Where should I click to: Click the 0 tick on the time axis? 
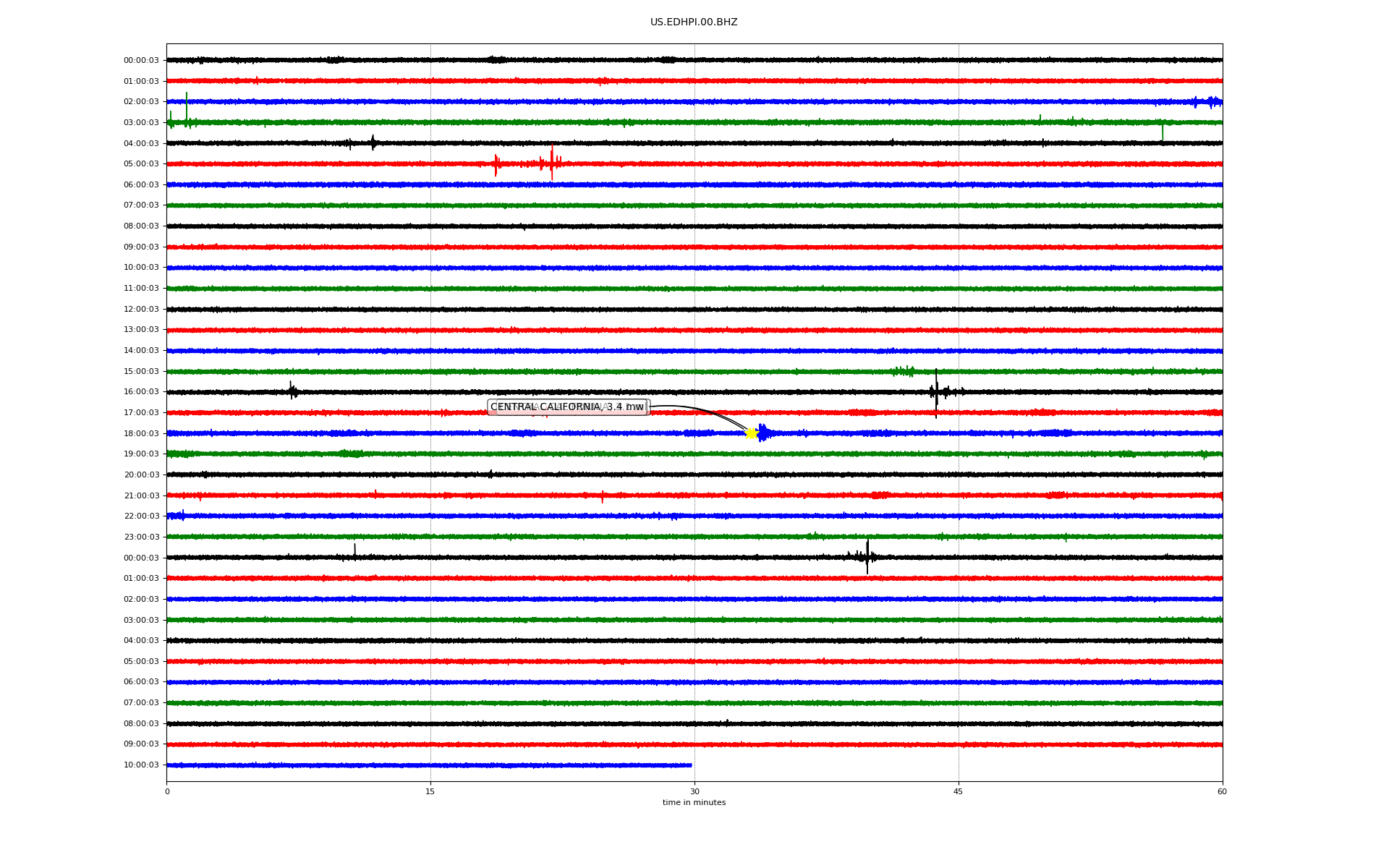167,791
